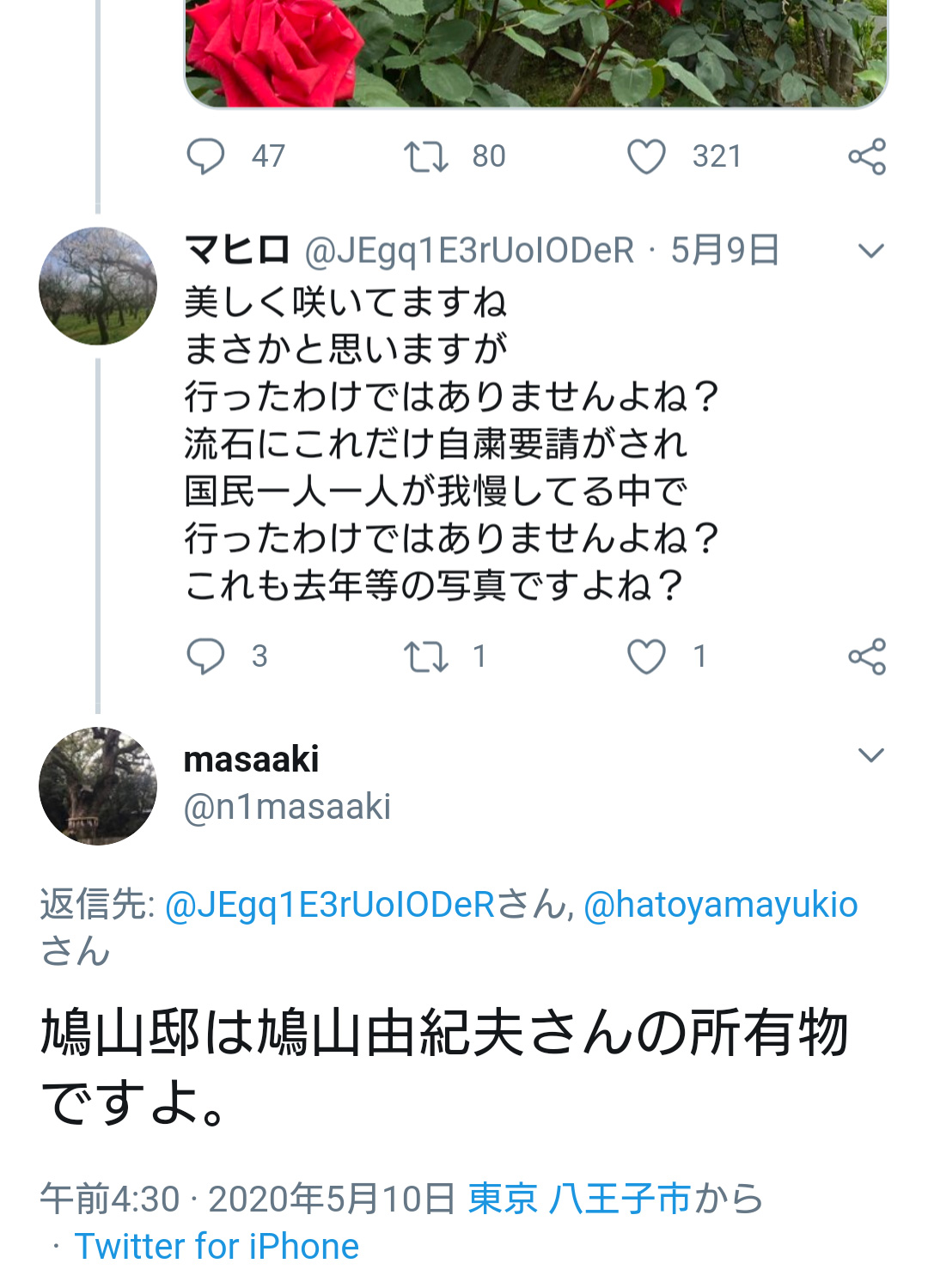Screen dimensions: 928x1288
Task: Open the red rose photo
Action: [536, 52]
